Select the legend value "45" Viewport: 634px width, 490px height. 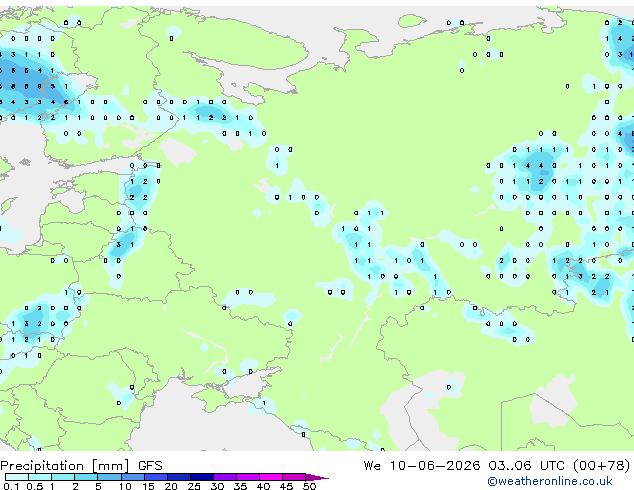click(x=286, y=486)
